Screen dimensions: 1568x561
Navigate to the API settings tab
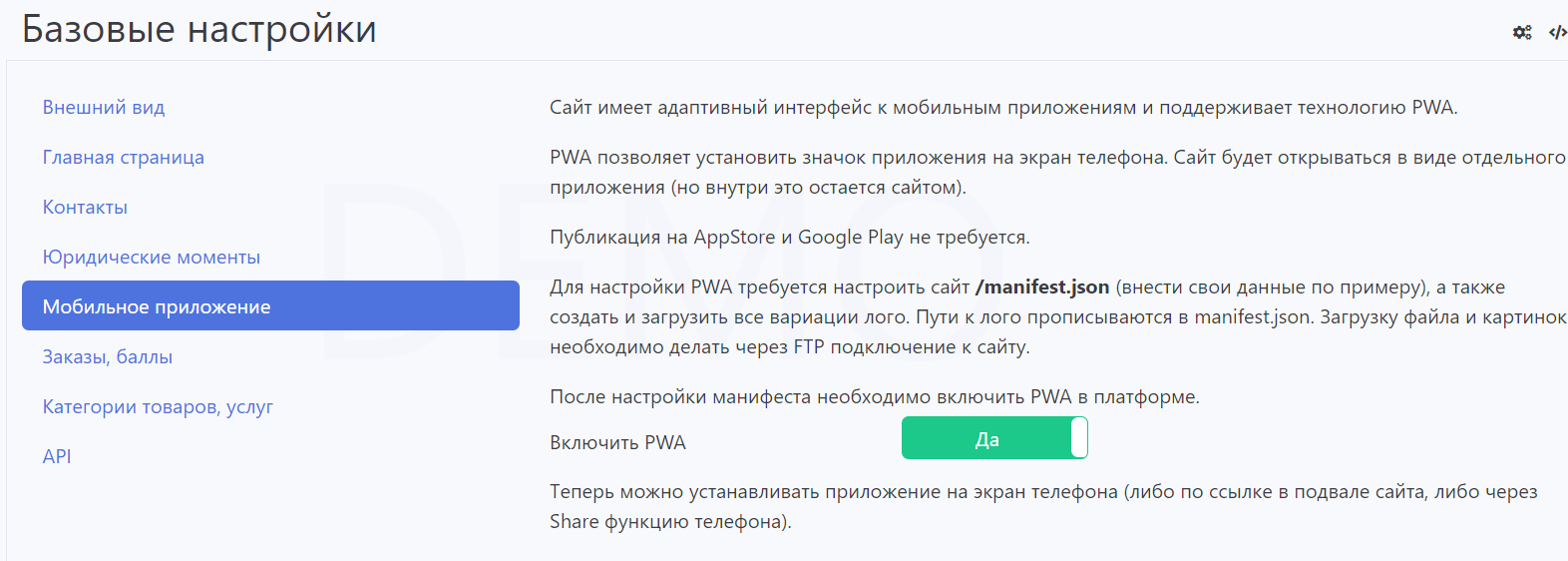click(57, 456)
